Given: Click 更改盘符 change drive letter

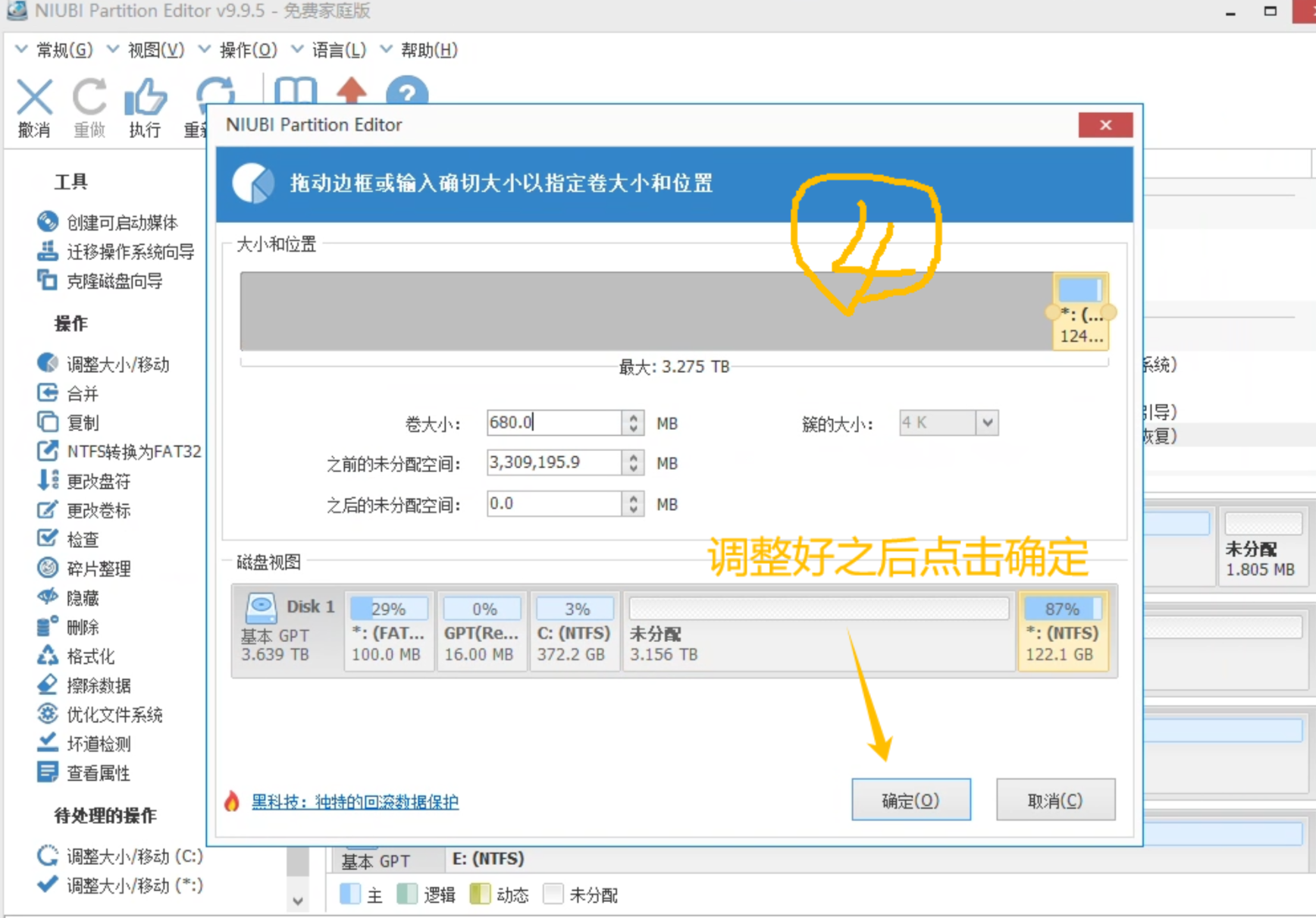Looking at the screenshot, I should pyautogui.click(x=83, y=481).
